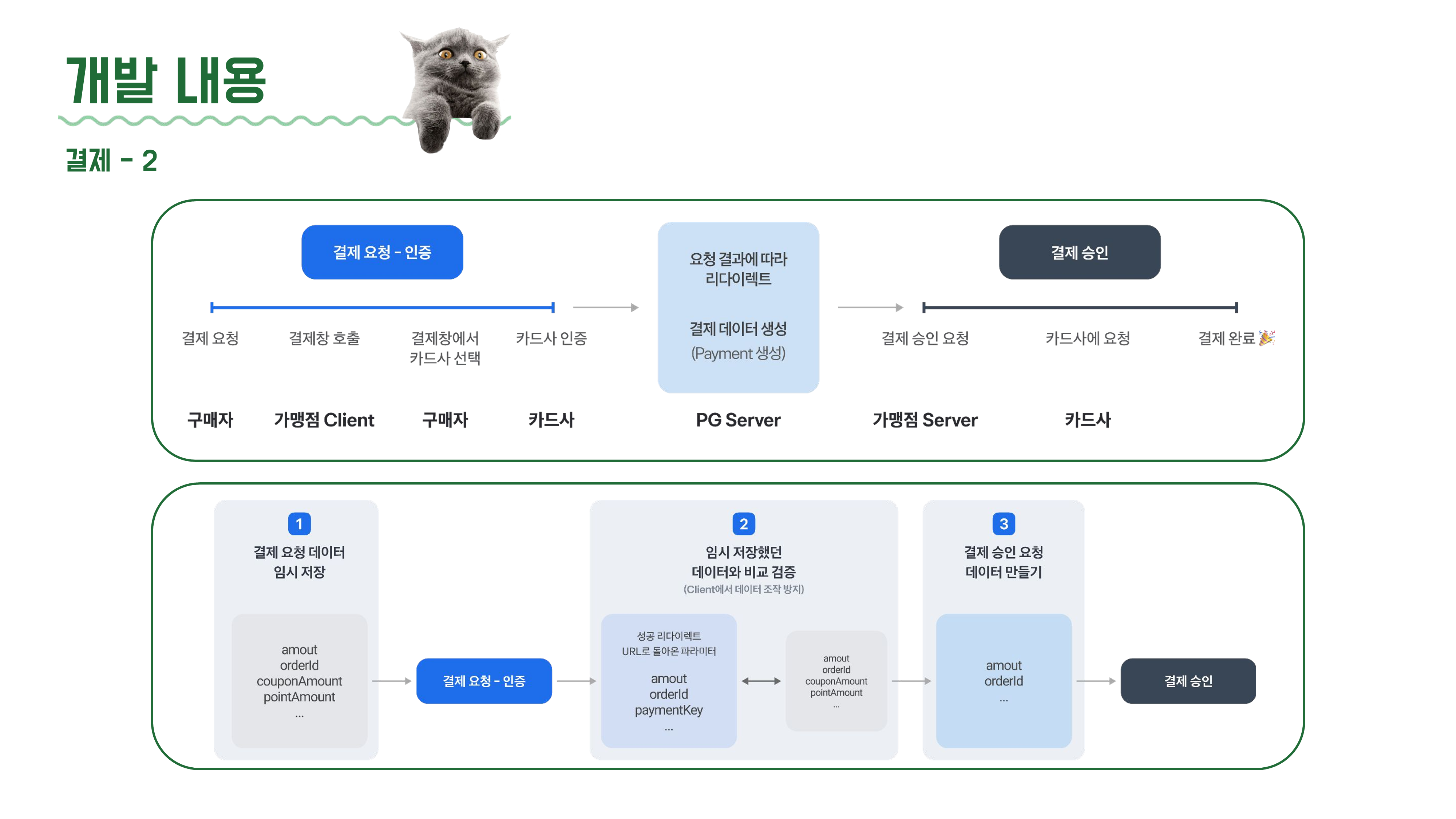1456x819 pixels.
Task: Click the party popper emoji next to 결제 완료
Action: point(1267,337)
